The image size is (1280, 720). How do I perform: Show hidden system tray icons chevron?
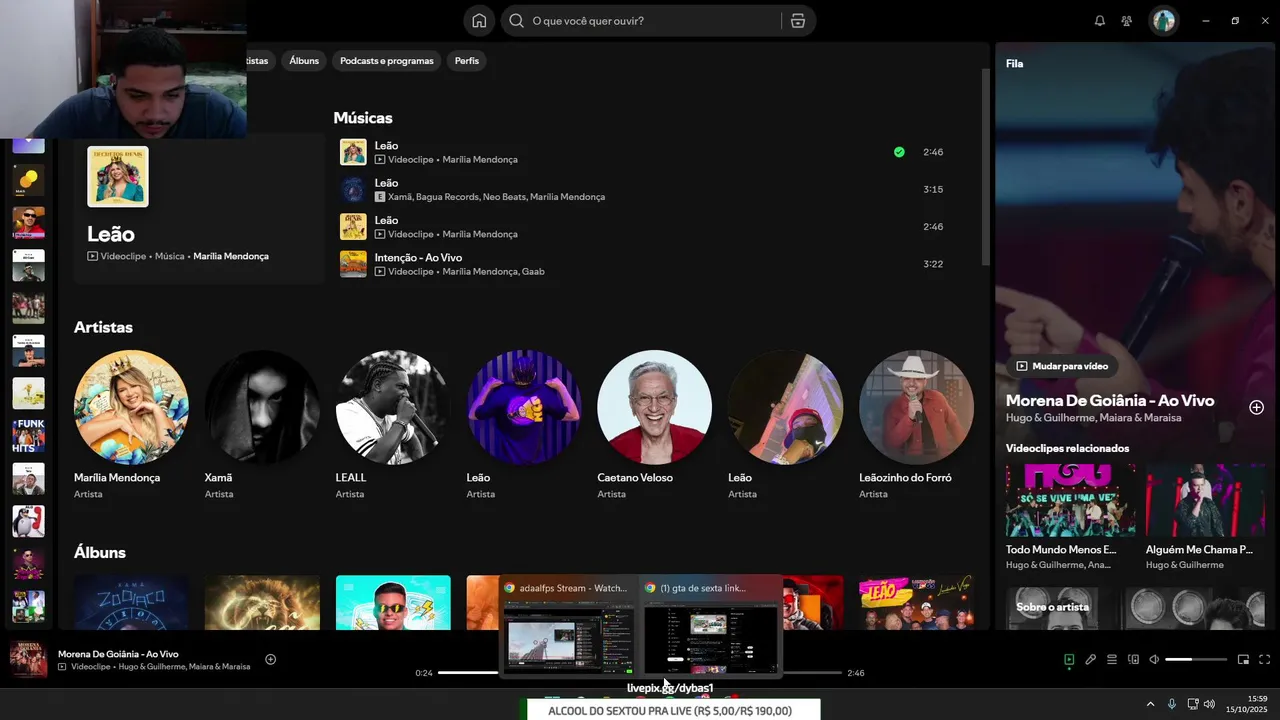(x=1150, y=704)
